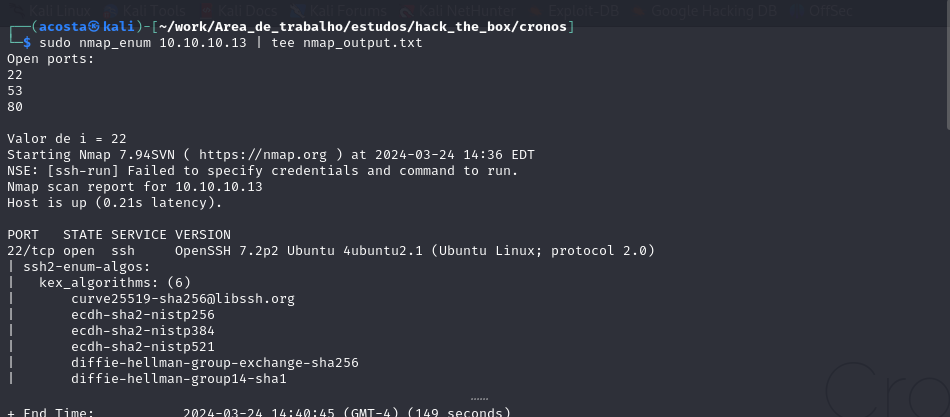This screenshot has width=950, height=417.
Task: Open the OffSec bookmark icon
Action: pyautogui.click(x=796, y=10)
